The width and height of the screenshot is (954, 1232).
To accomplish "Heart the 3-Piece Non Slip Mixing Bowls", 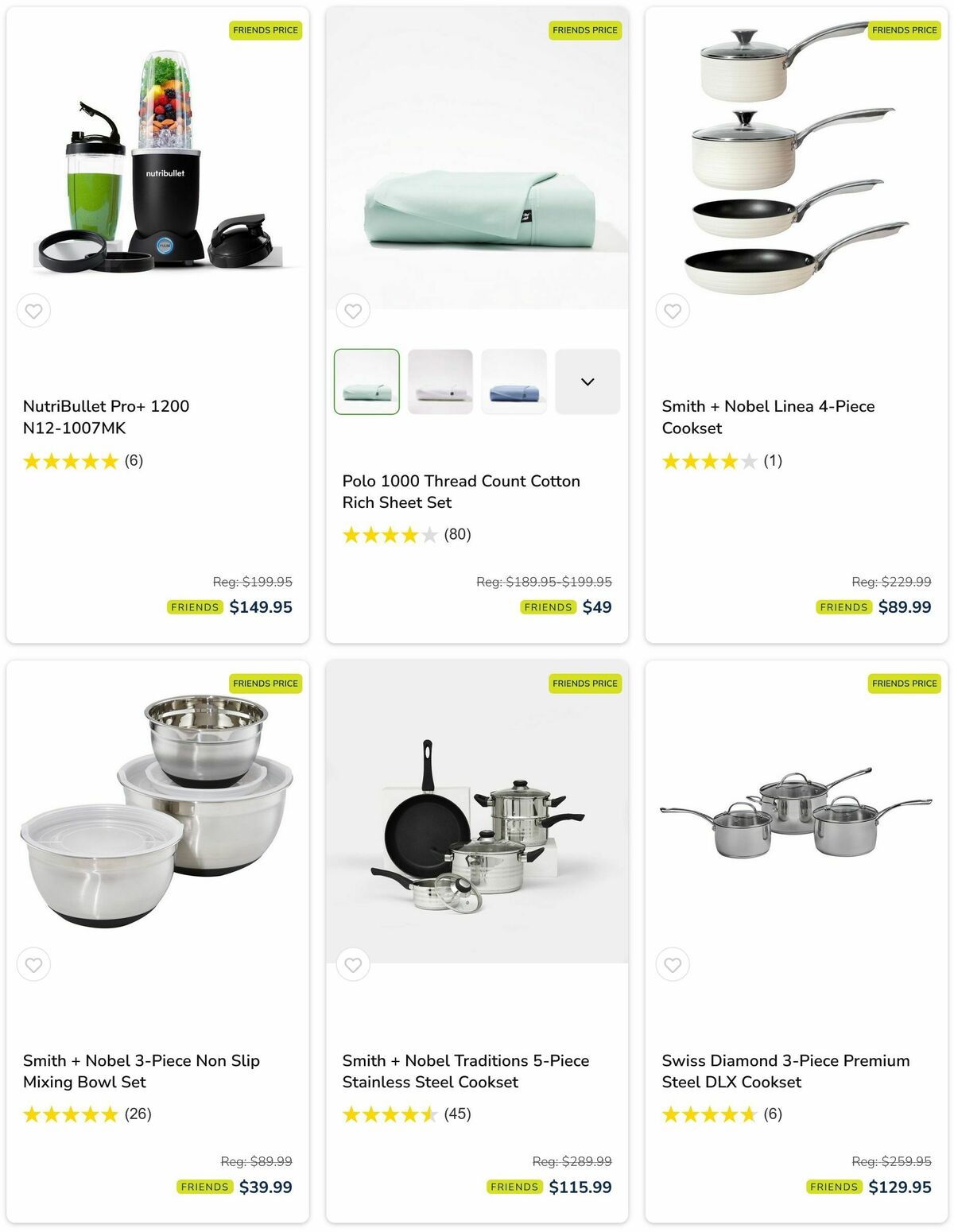I will coord(33,964).
